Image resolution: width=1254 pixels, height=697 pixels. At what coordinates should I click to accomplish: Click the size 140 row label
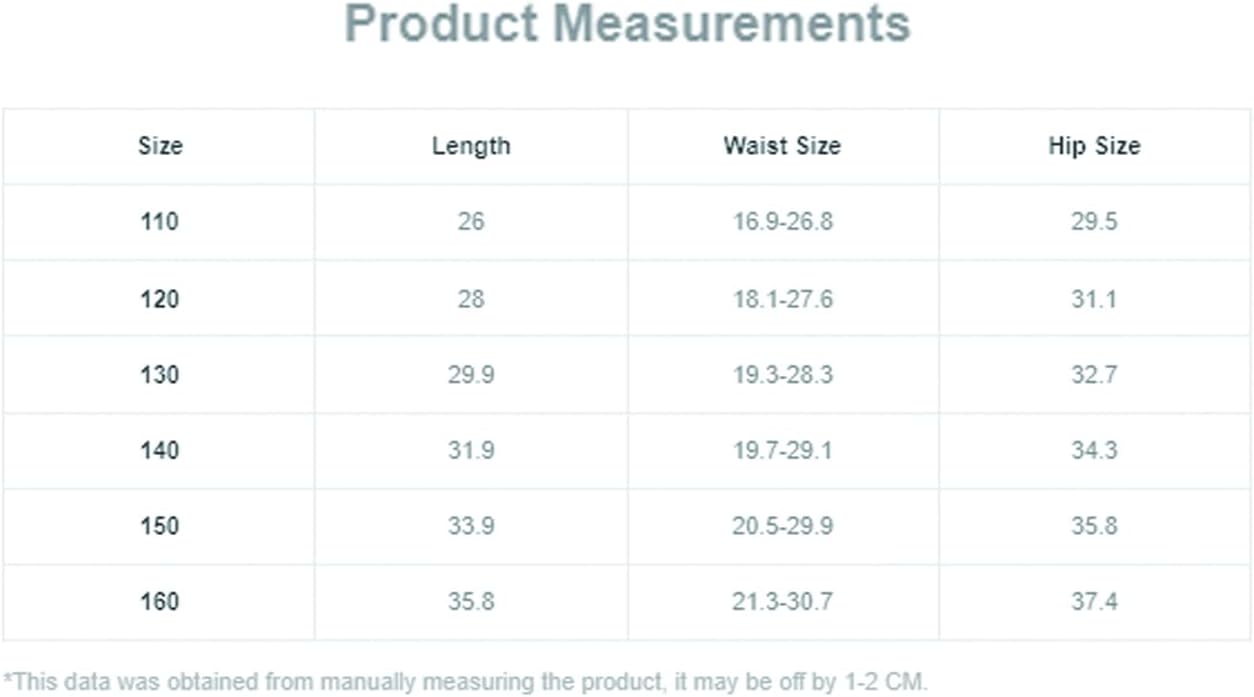click(160, 450)
